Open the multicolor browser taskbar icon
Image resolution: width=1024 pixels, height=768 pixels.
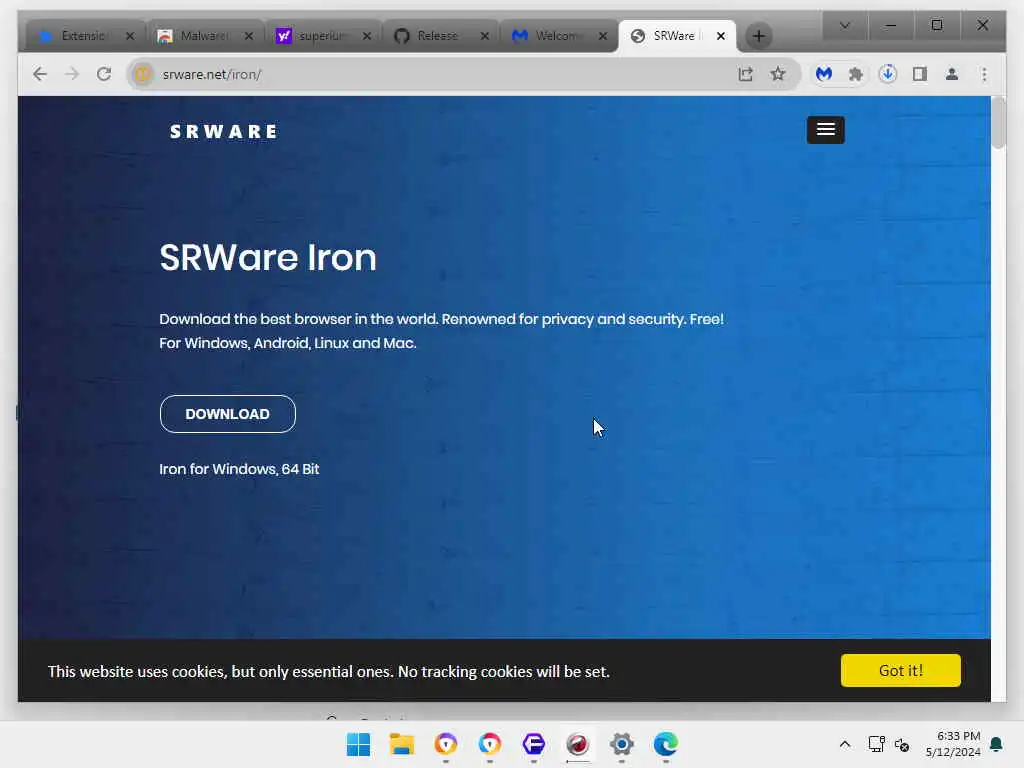[490, 744]
